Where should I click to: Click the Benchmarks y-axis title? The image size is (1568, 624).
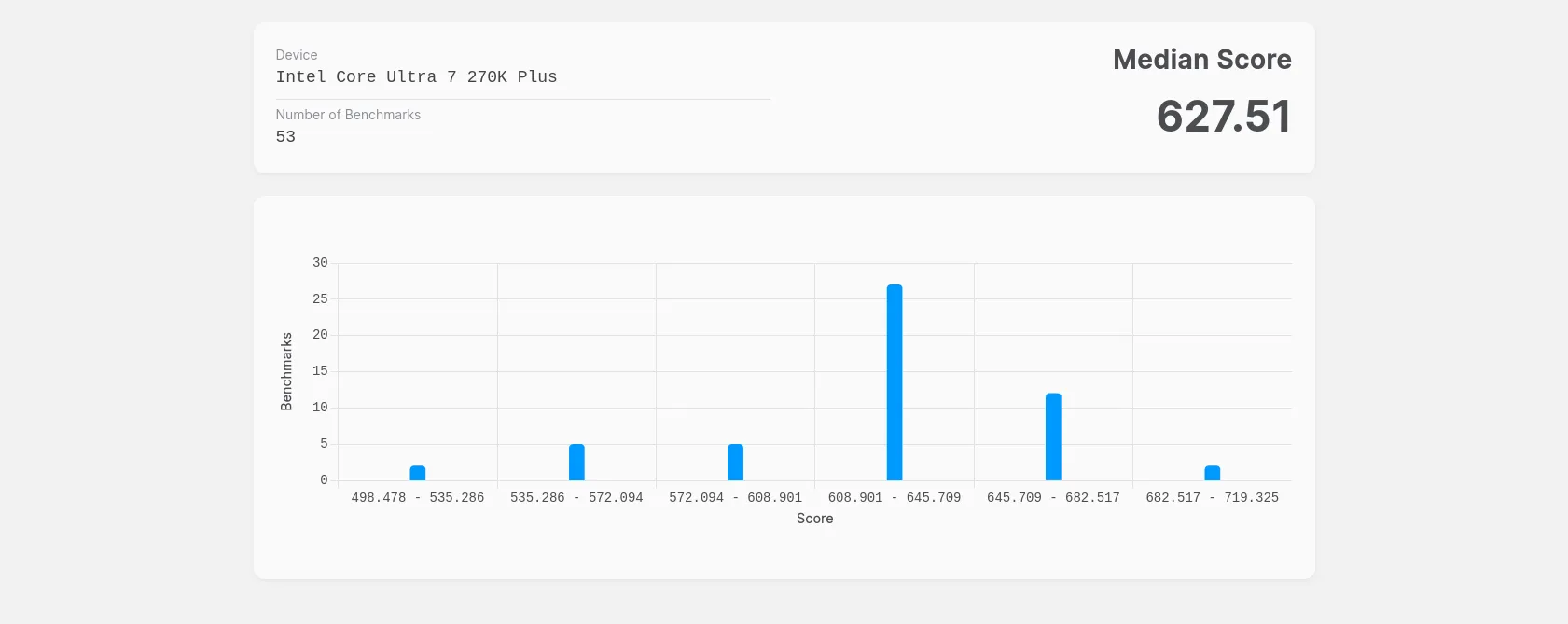[x=286, y=371]
